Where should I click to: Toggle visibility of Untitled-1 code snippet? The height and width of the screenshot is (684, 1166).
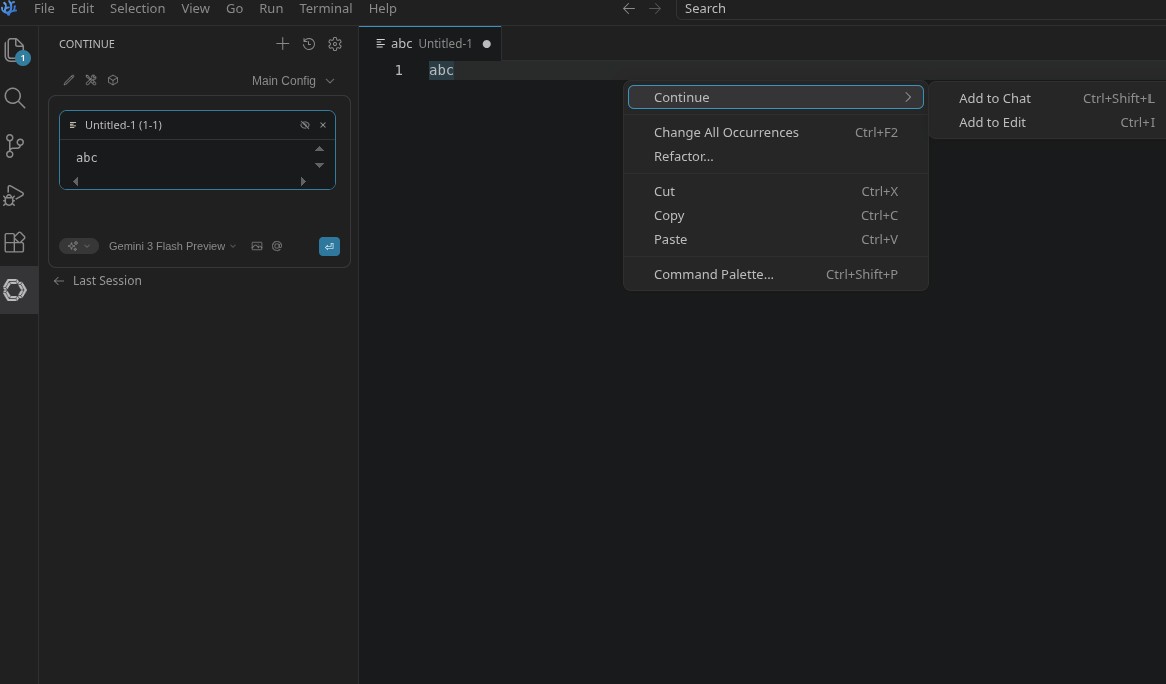[305, 125]
